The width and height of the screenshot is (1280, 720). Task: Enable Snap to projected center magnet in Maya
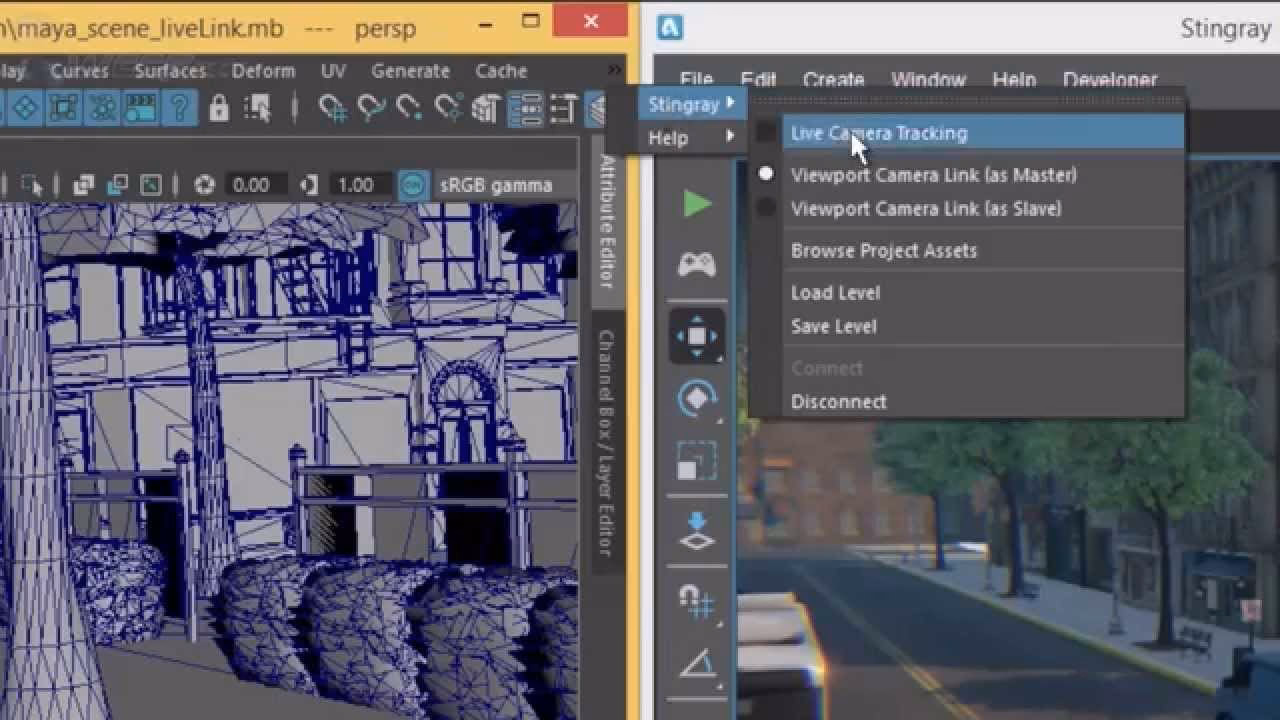point(447,108)
